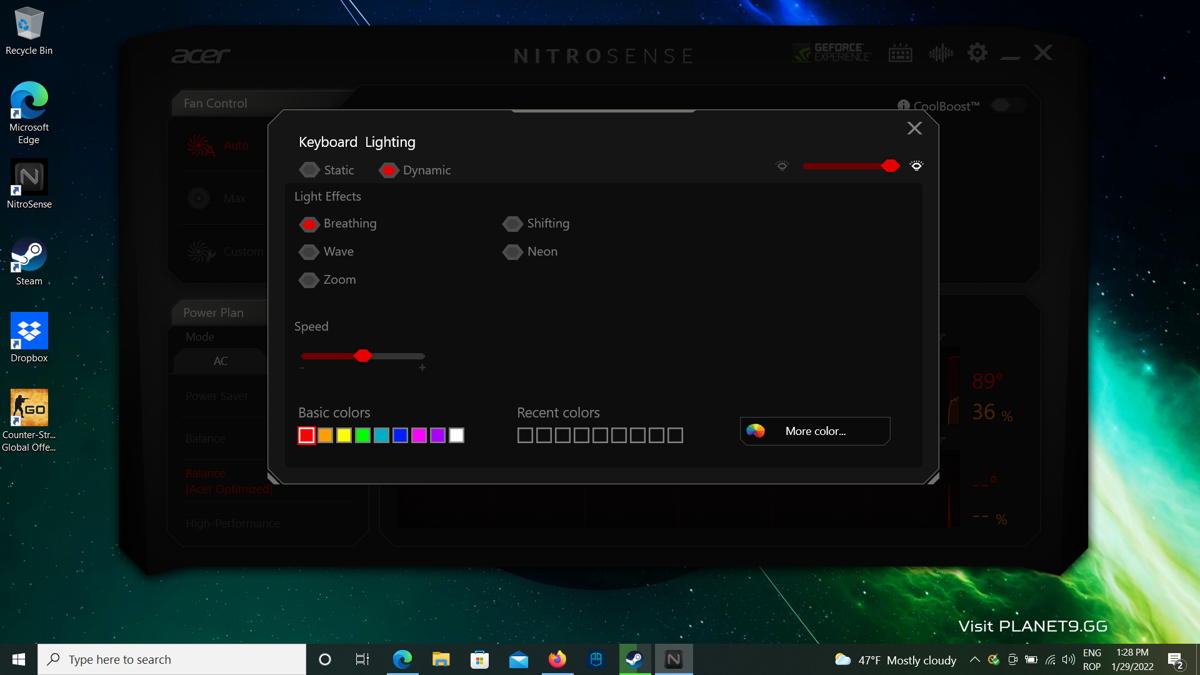The width and height of the screenshot is (1200, 675).
Task: Select Balance (Acer Optimized) plan
Action: pos(229,481)
